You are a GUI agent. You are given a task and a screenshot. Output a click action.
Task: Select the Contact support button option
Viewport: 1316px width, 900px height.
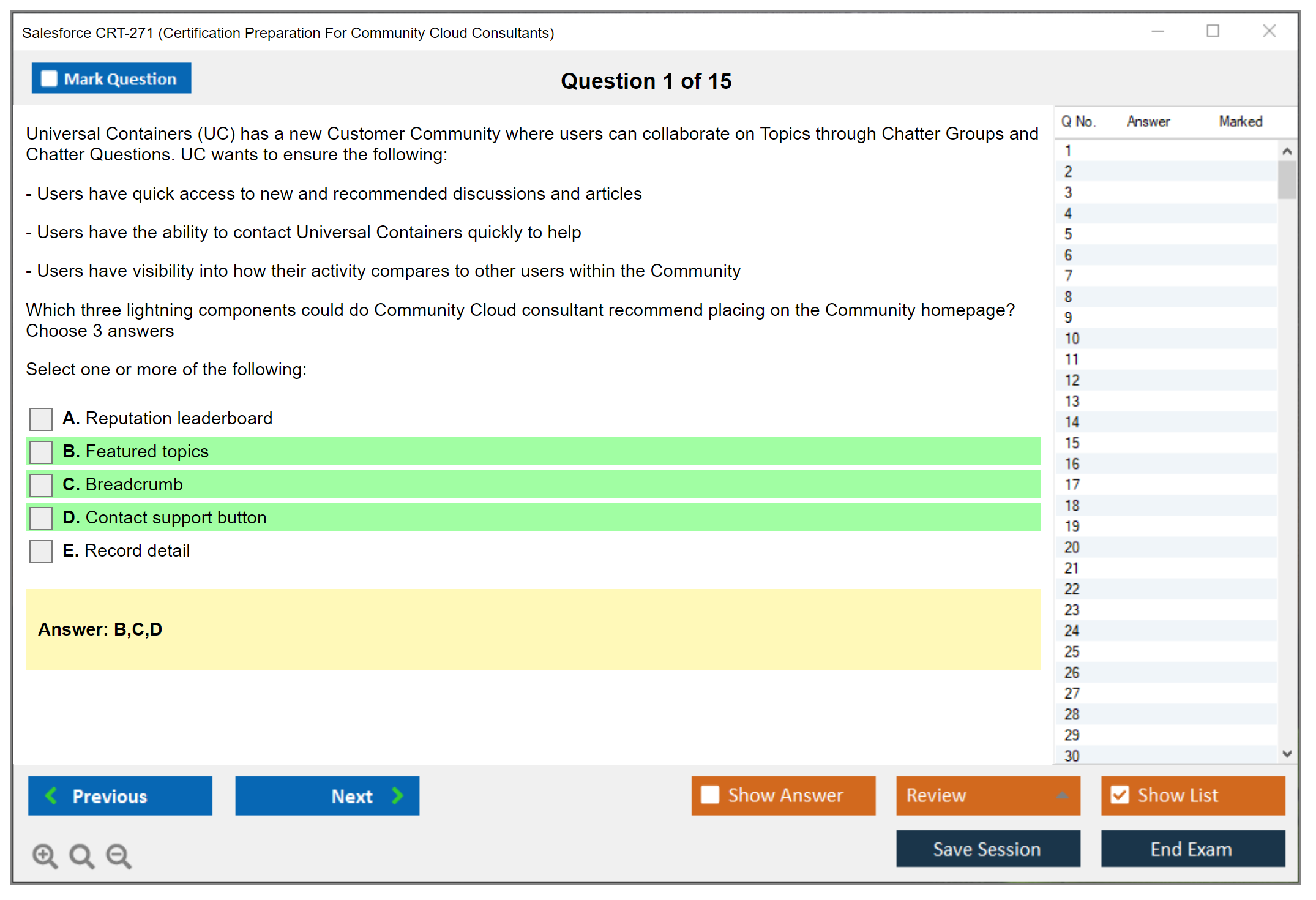(x=41, y=519)
